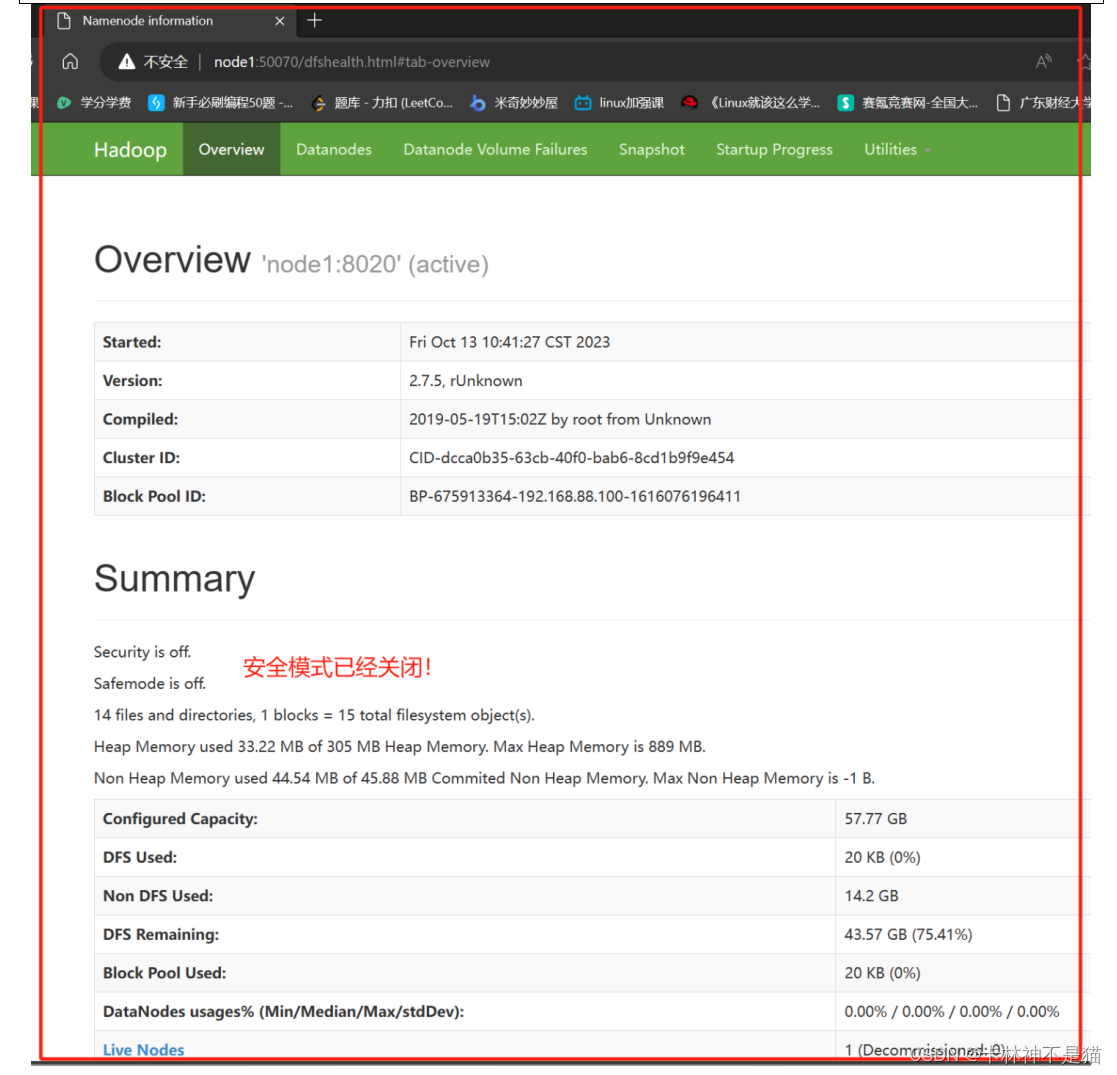Click the DataNodes usages% row label
The image size is (1117, 1075).
(x=284, y=1012)
